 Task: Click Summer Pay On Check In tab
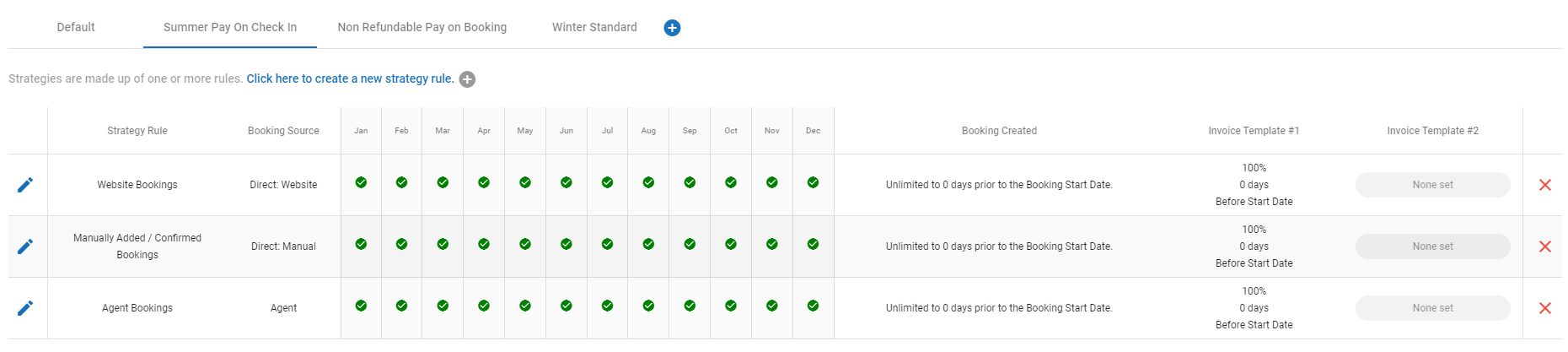pos(230,27)
